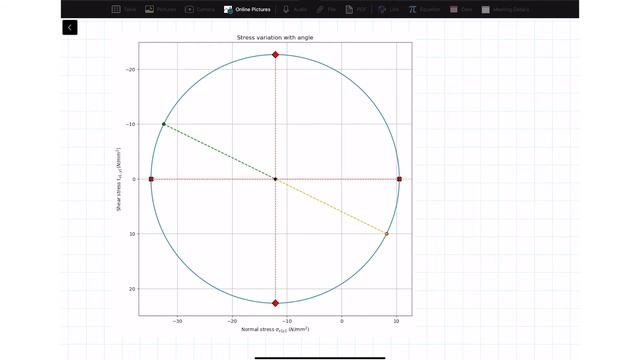This screenshot has width=640, height=360.
Task: Click the top red diamond marker on the circle
Action: point(276,55)
